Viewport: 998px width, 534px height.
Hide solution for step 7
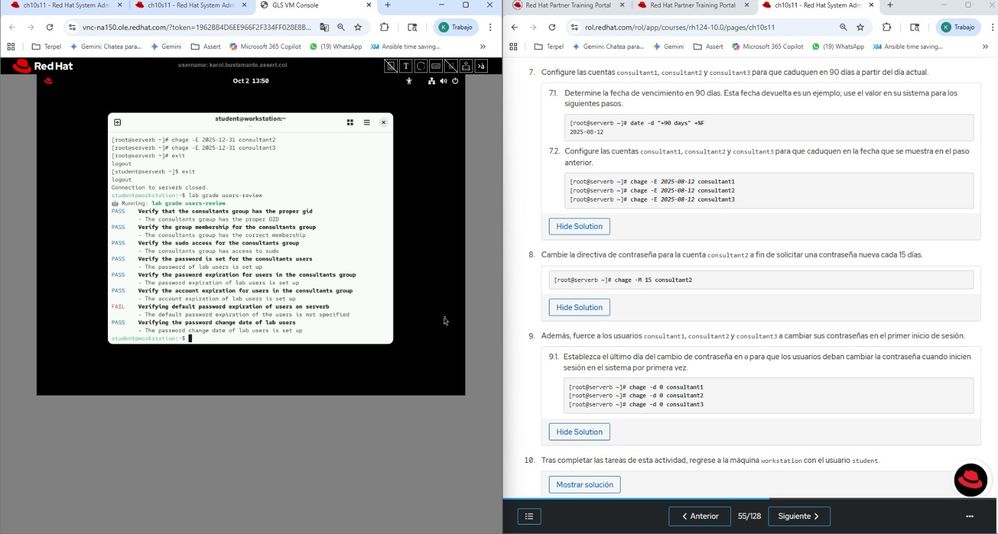pyautogui.click(x=579, y=226)
